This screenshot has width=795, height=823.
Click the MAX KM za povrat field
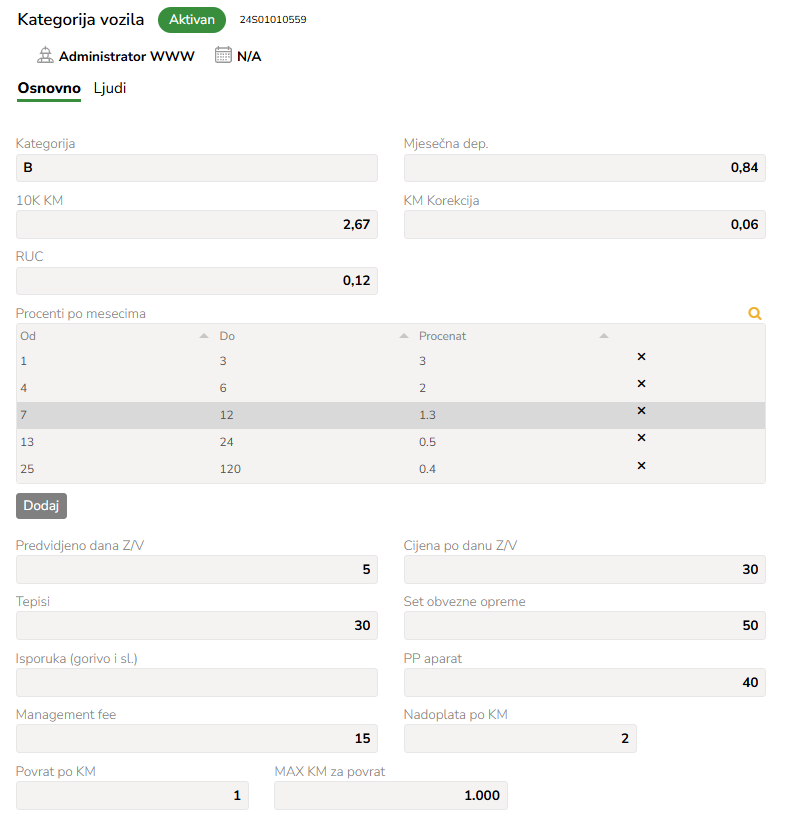pos(390,796)
